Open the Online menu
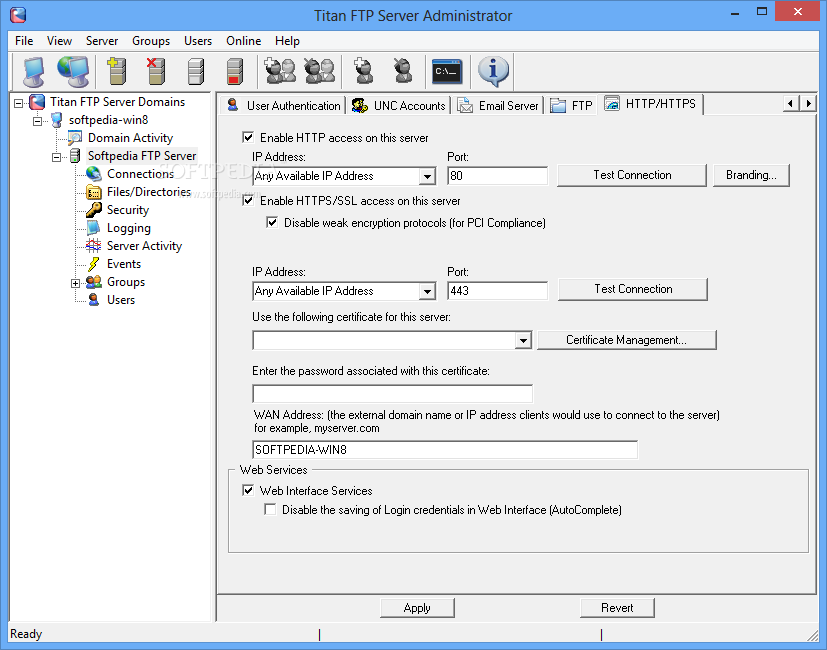This screenshot has height=650, width=827. 243,41
